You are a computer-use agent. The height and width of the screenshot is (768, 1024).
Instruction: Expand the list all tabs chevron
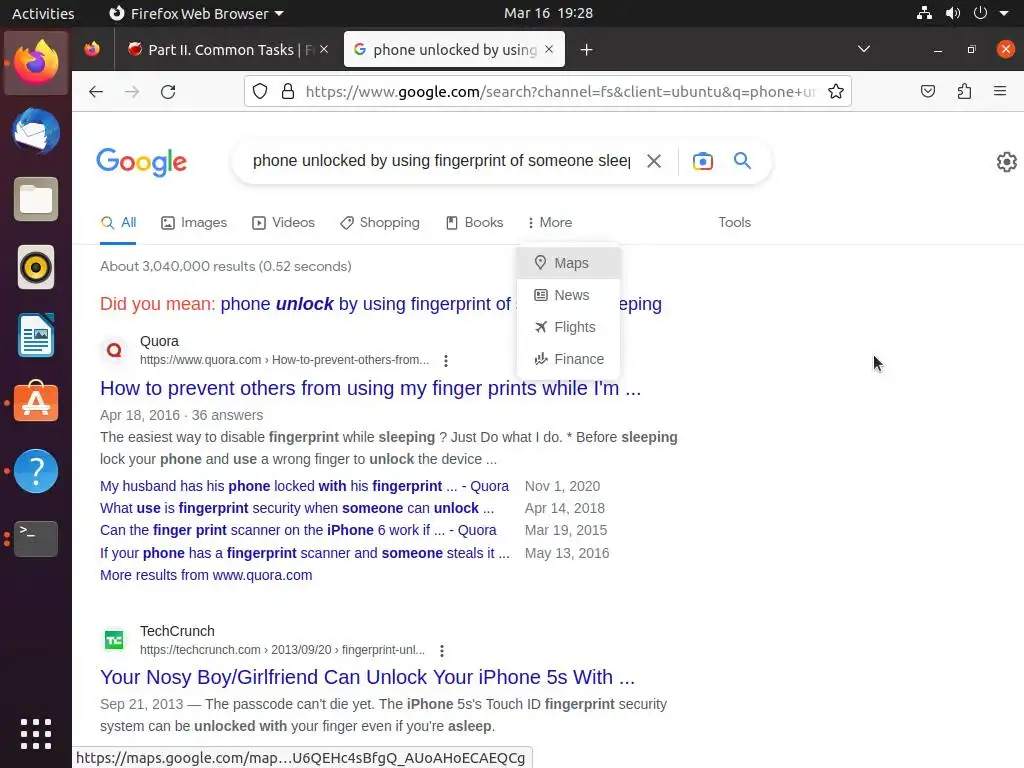pyautogui.click(x=863, y=50)
